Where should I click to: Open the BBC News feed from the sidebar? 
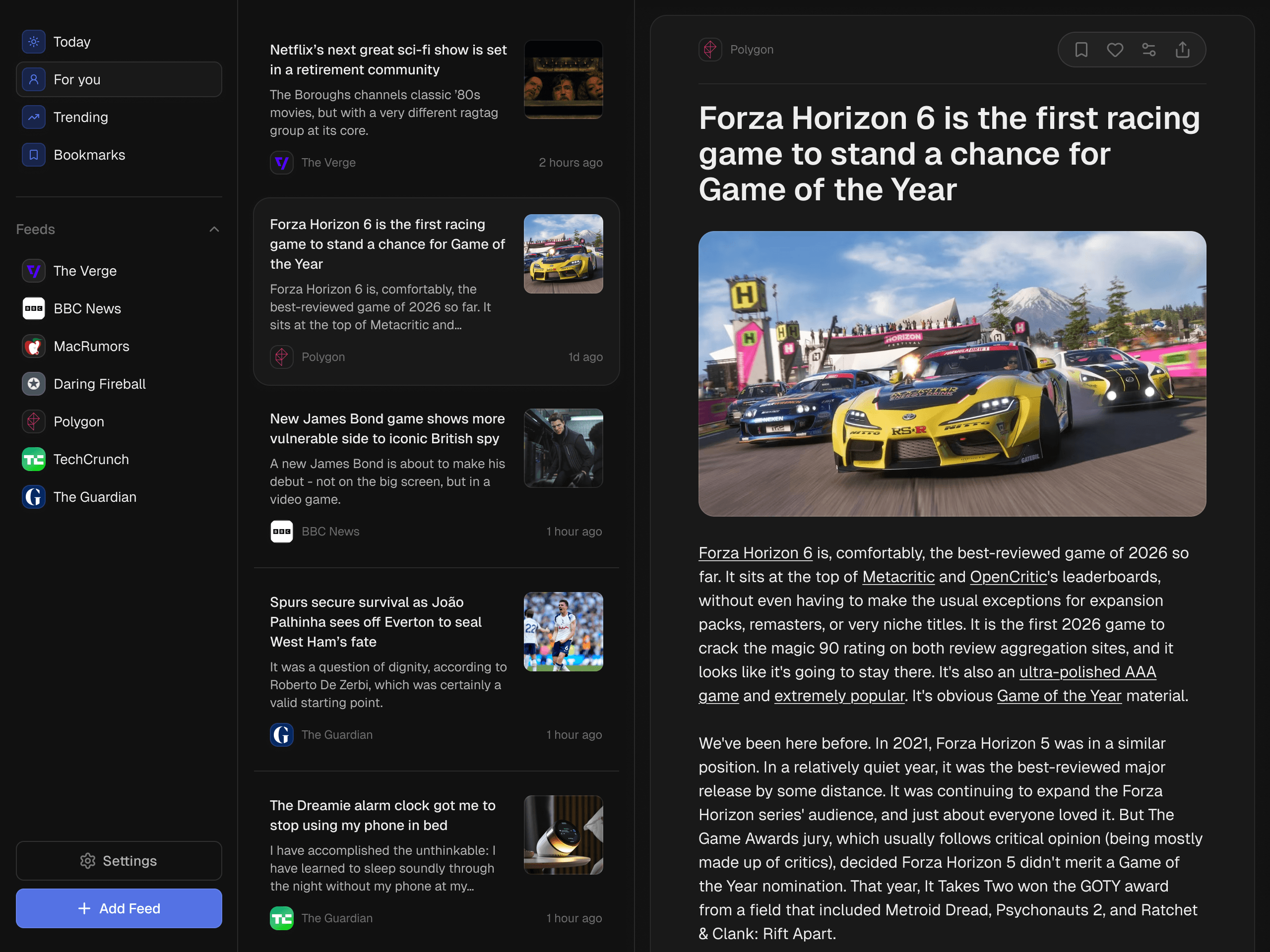click(119, 309)
